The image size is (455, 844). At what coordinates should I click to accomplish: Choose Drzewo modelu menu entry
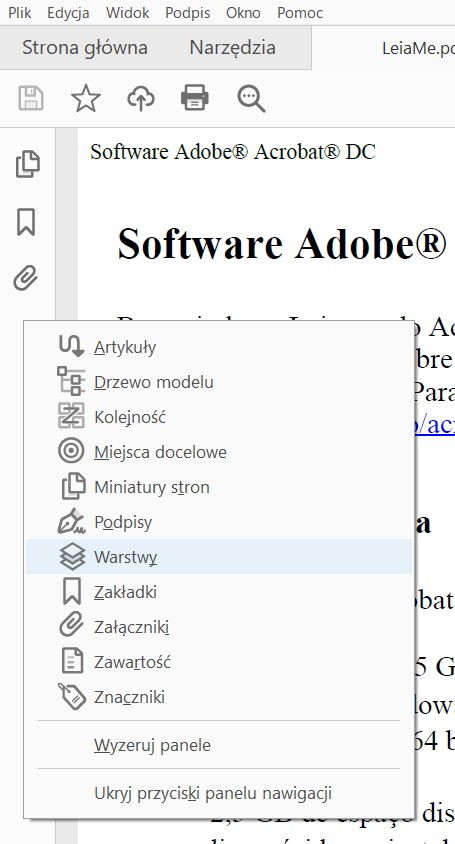pyautogui.click(x=219, y=382)
